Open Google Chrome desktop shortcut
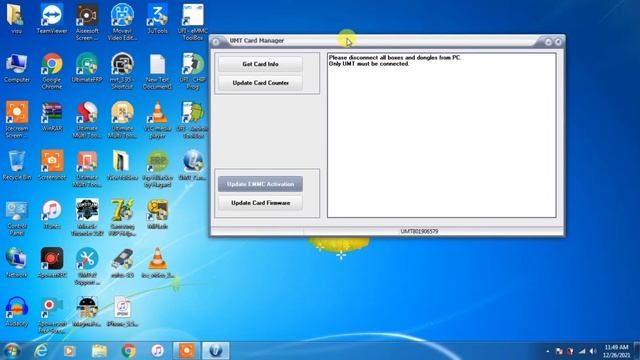640x360 pixels. 52,71
